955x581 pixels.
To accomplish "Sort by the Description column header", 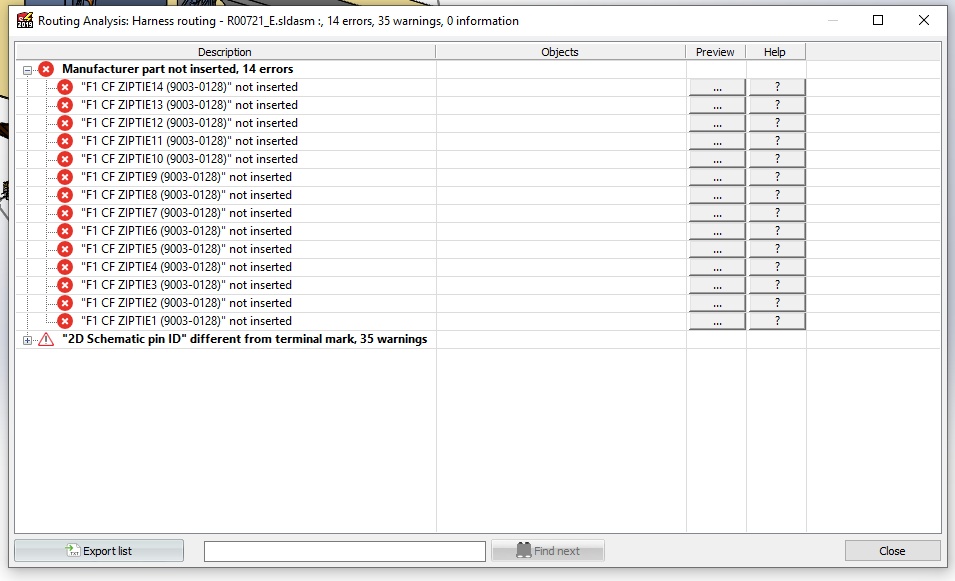I will [x=225, y=52].
